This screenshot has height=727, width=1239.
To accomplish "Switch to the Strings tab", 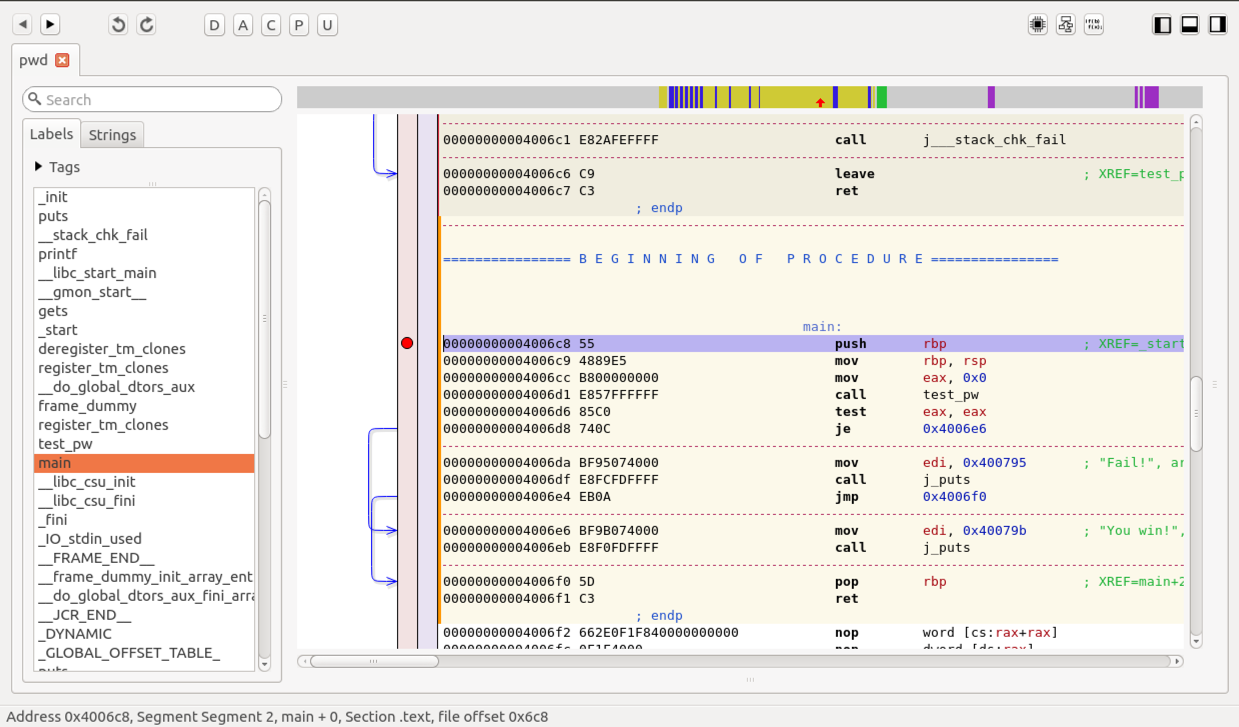I will coord(112,135).
